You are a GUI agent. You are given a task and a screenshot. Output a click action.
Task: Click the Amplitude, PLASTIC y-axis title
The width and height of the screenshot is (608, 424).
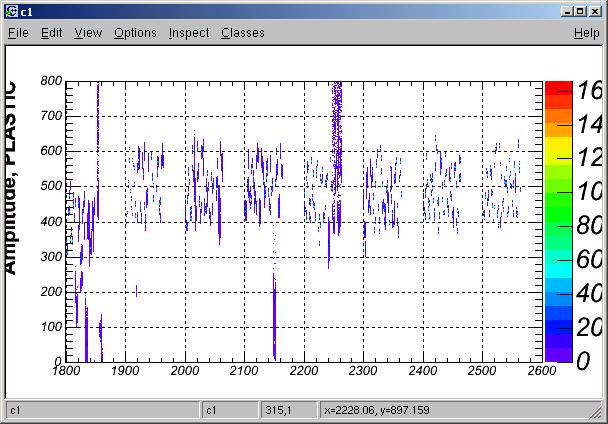[10, 178]
